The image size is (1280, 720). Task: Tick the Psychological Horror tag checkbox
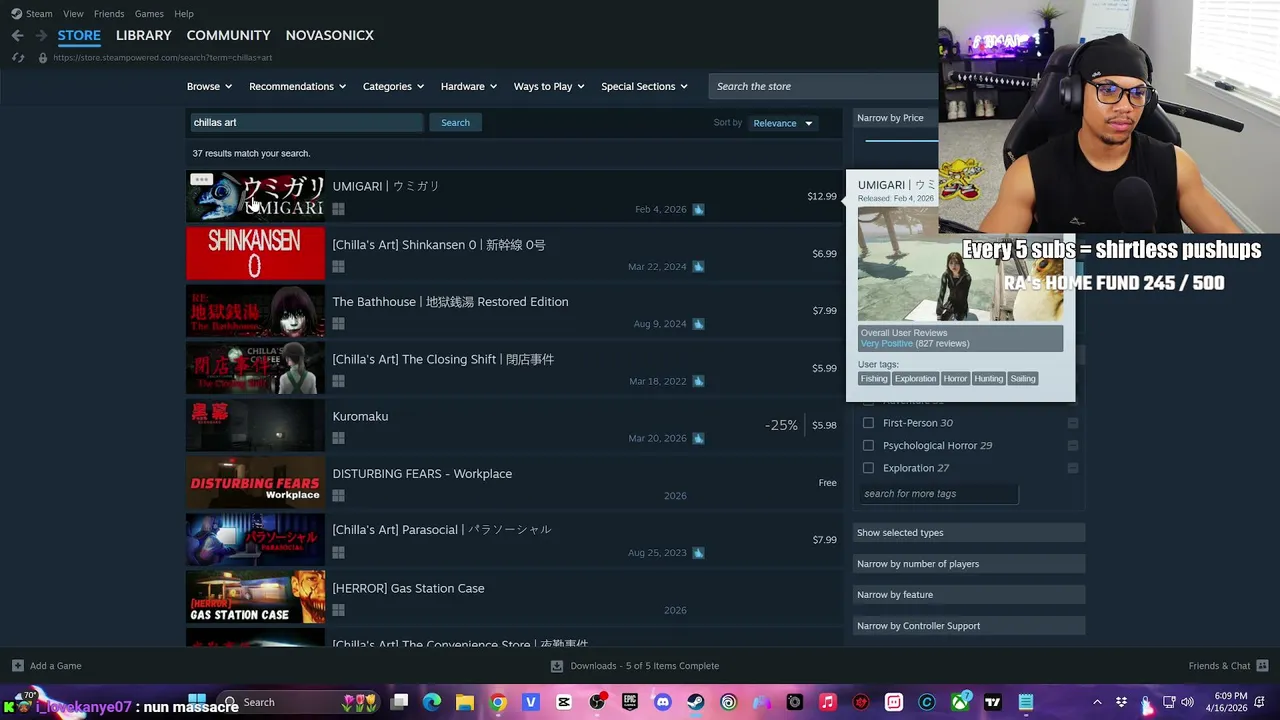click(868, 445)
